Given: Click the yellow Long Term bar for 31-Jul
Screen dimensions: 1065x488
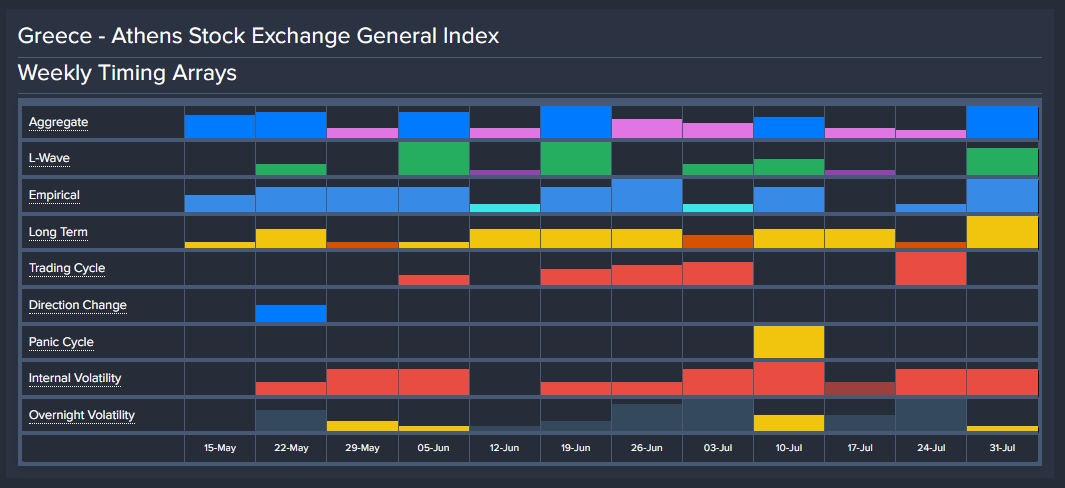Looking at the screenshot, I should tap(1003, 232).
